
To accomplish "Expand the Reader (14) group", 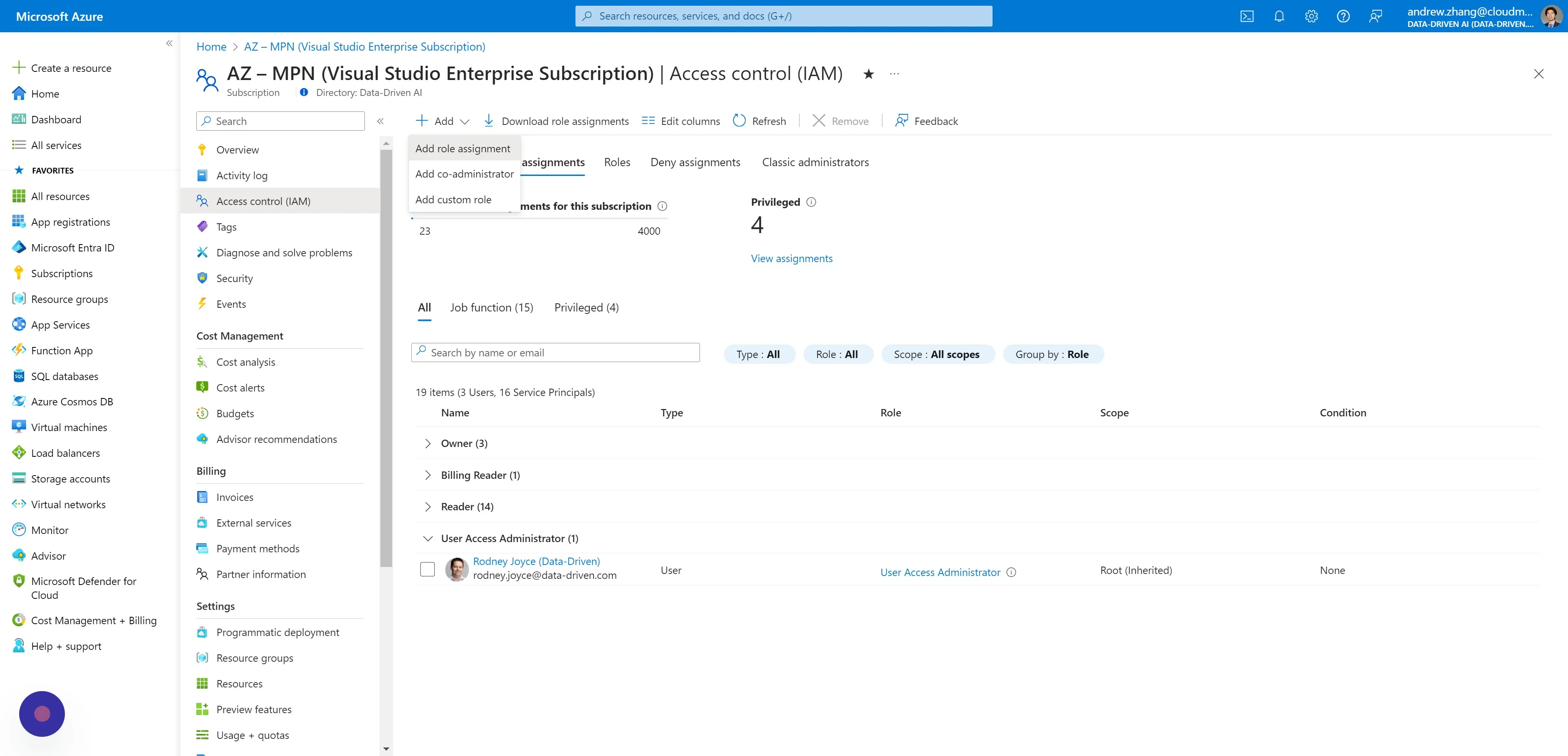I will pos(427,507).
